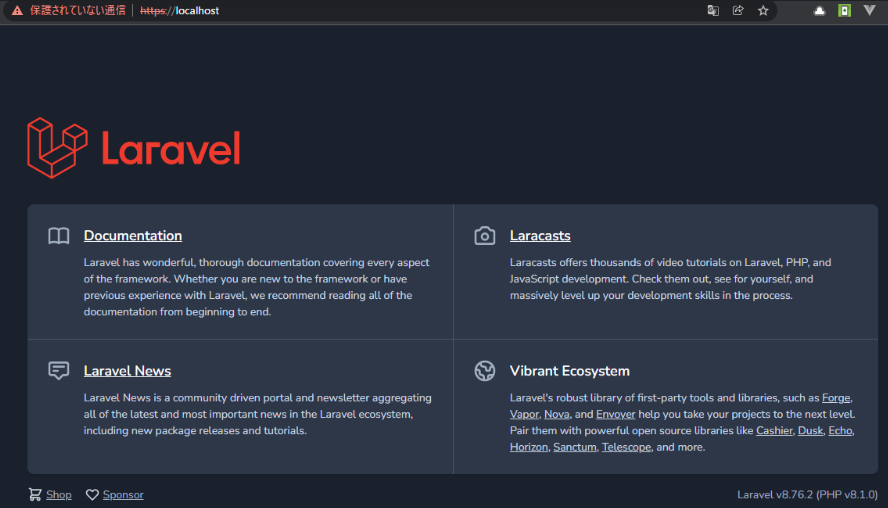This screenshot has width=888, height=508.
Task: Follow the Forge link
Action: pos(836,398)
